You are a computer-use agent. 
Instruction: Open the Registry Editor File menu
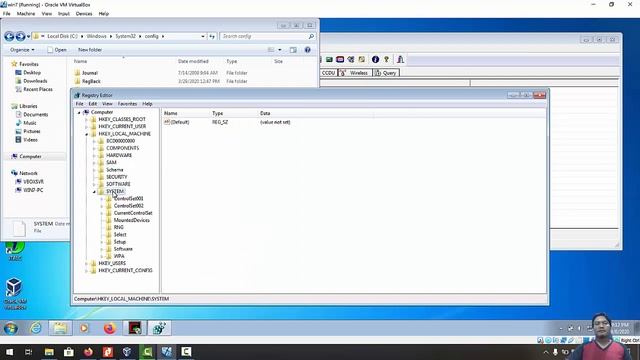coord(79,104)
